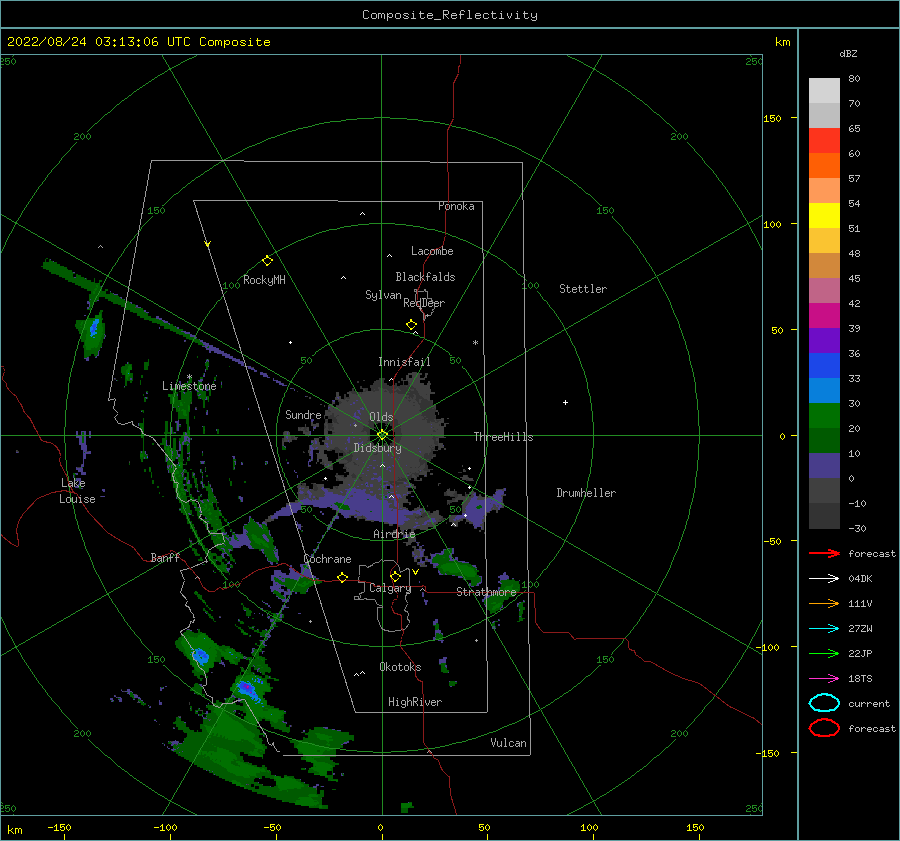
Task: Select light gray swatch between 80 and 70 dBZ
Action: (x=824, y=91)
